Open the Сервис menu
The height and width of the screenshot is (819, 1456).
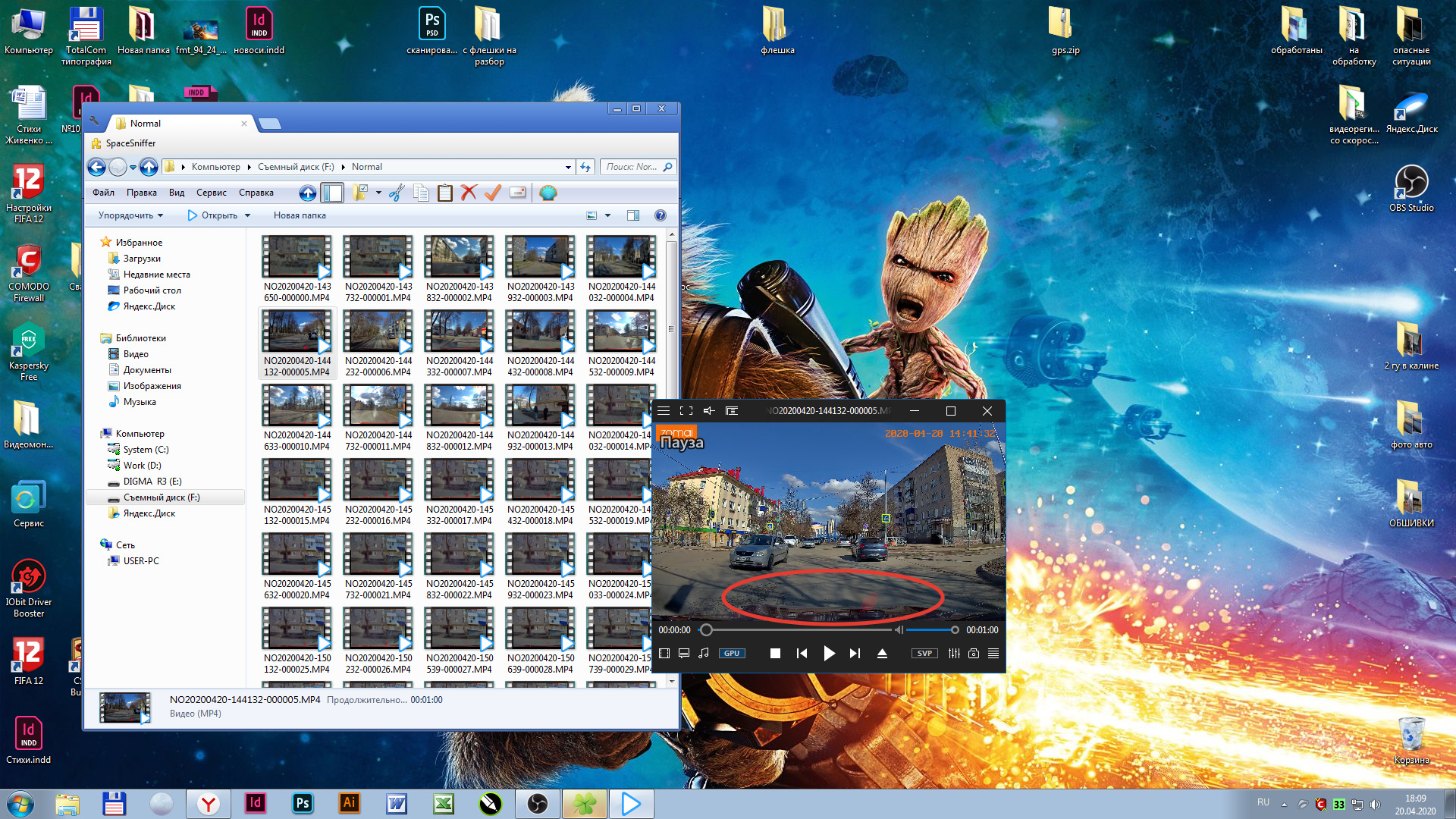click(x=211, y=193)
